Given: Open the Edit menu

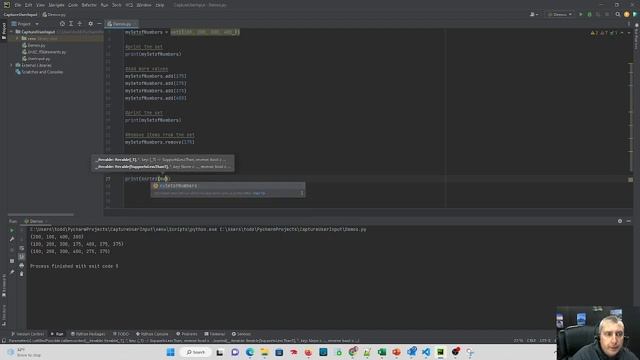Looking at the screenshot, I should click(28, 5).
